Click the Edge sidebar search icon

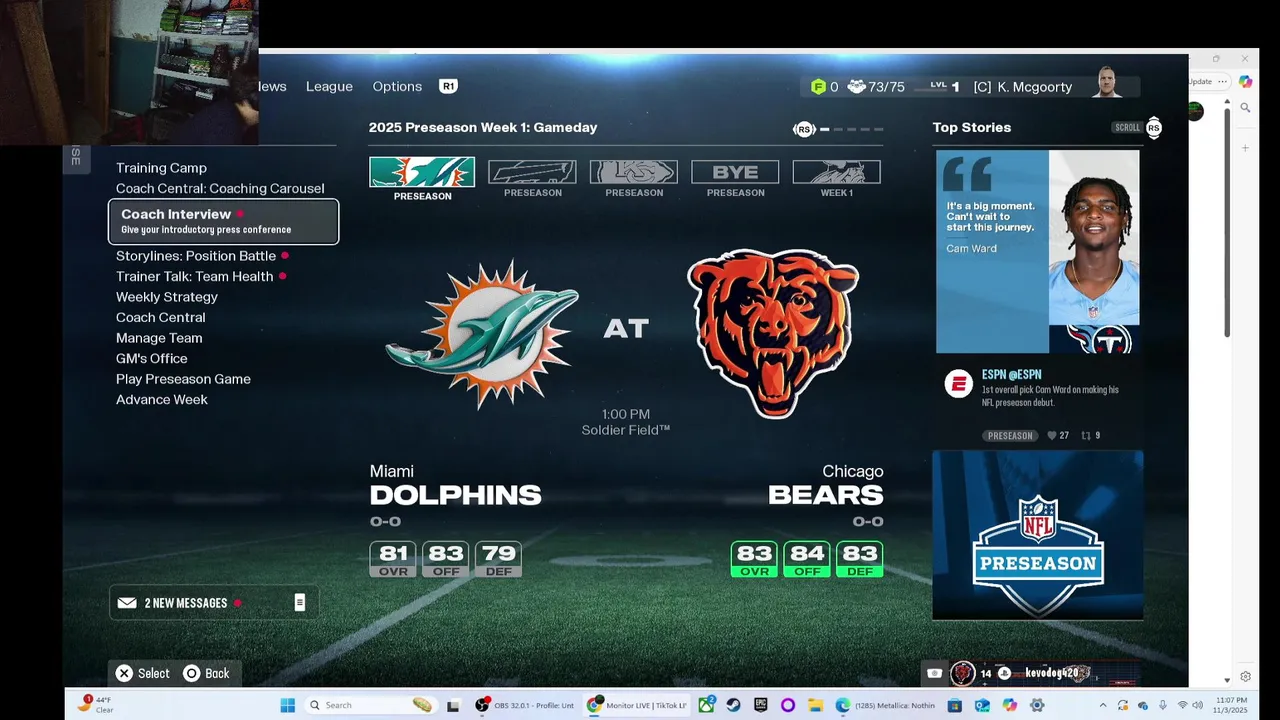point(1245,107)
